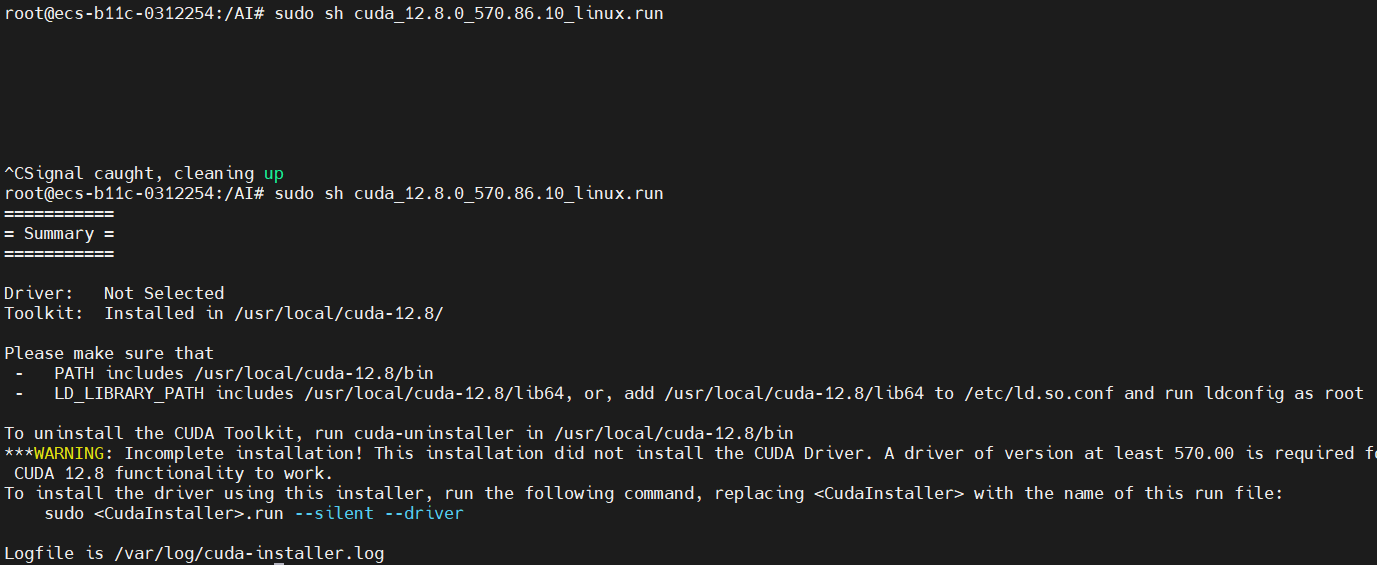This screenshot has height=565, width=1377.
Task: Click the blue --silent flag
Action: pyautogui.click(x=339, y=513)
